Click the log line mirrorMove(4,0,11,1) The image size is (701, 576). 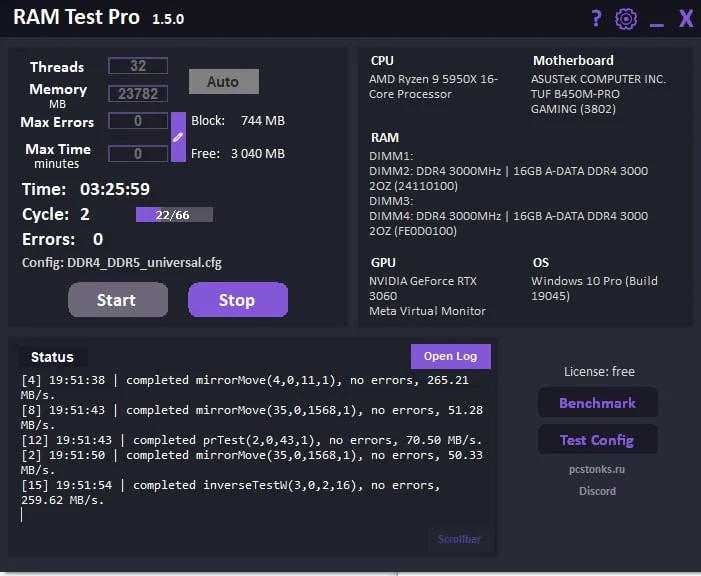pyautogui.click(x=245, y=387)
